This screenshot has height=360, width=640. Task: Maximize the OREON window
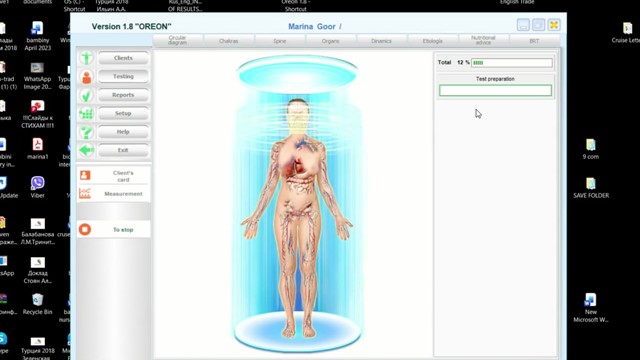tap(538, 25)
